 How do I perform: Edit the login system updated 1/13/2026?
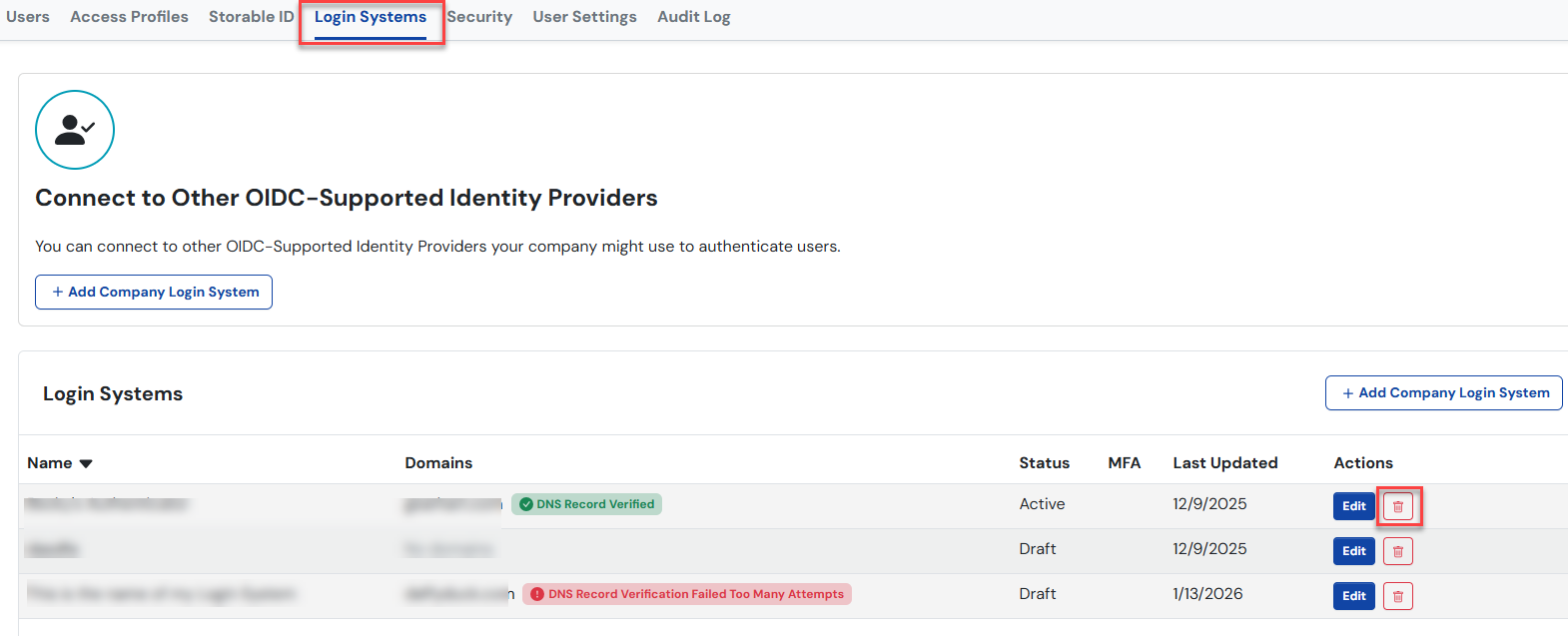coord(1353,596)
